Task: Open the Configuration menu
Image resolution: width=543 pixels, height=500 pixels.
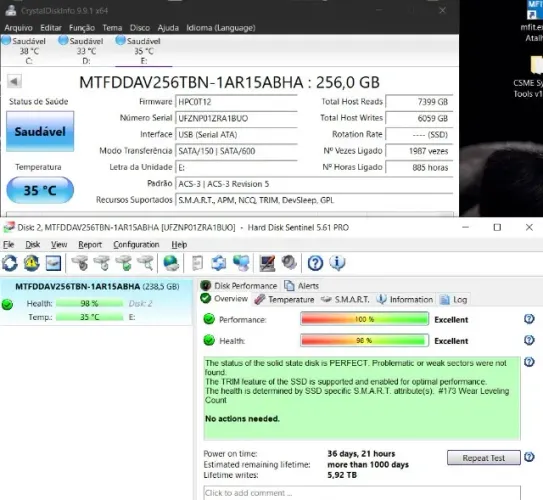Action: click(x=136, y=244)
